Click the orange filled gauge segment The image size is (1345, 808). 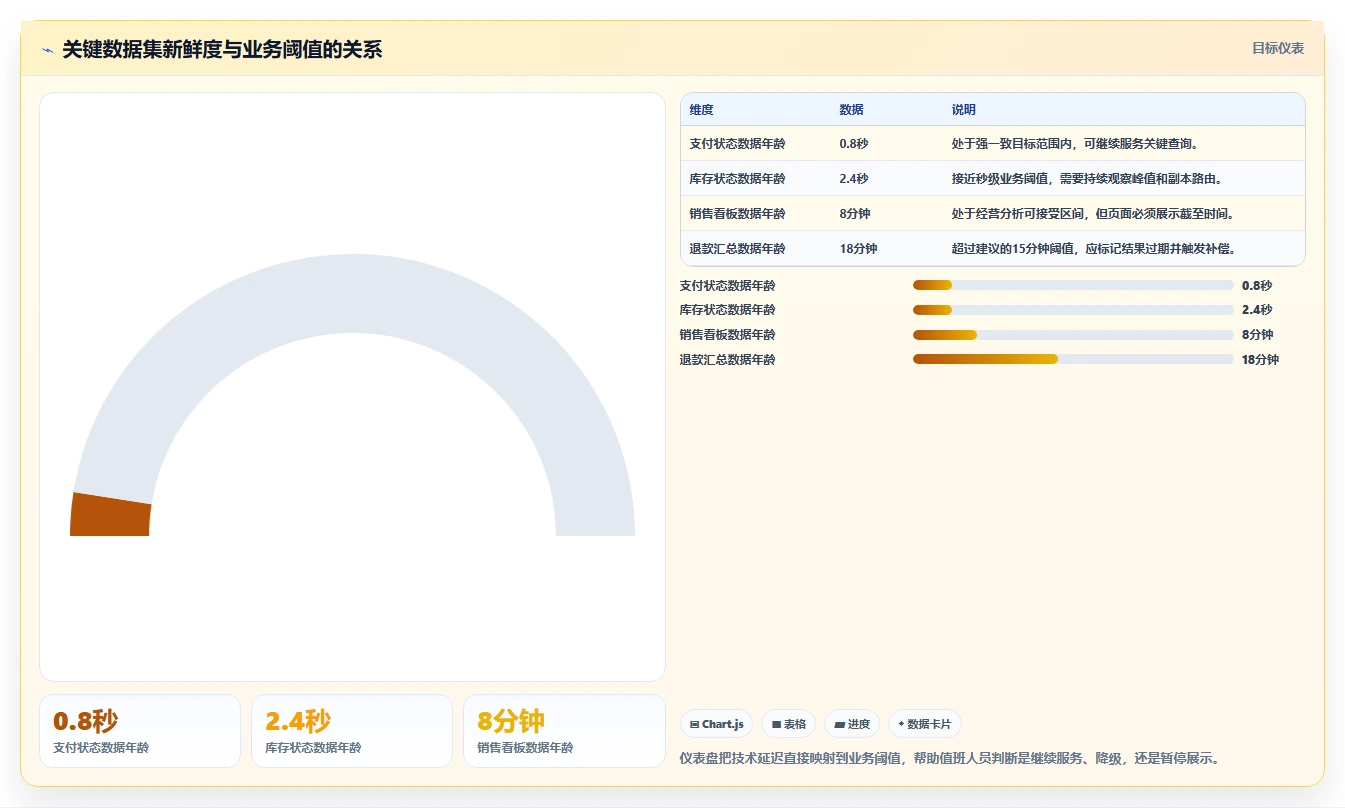click(x=110, y=515)
